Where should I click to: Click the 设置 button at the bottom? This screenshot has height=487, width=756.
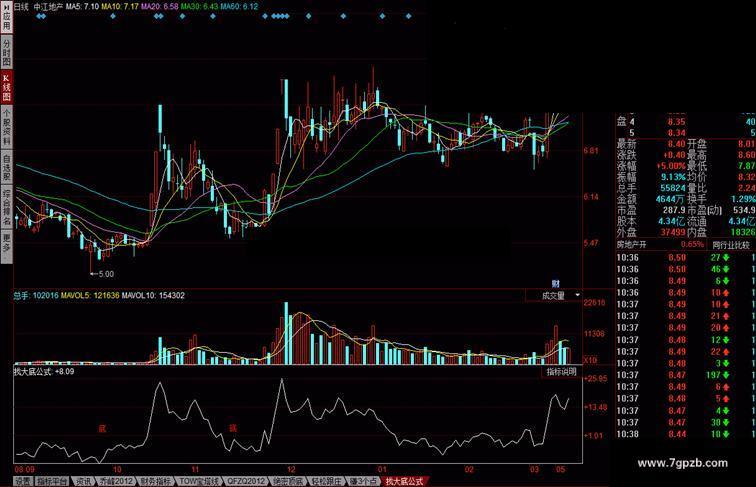tap(22, 481)
